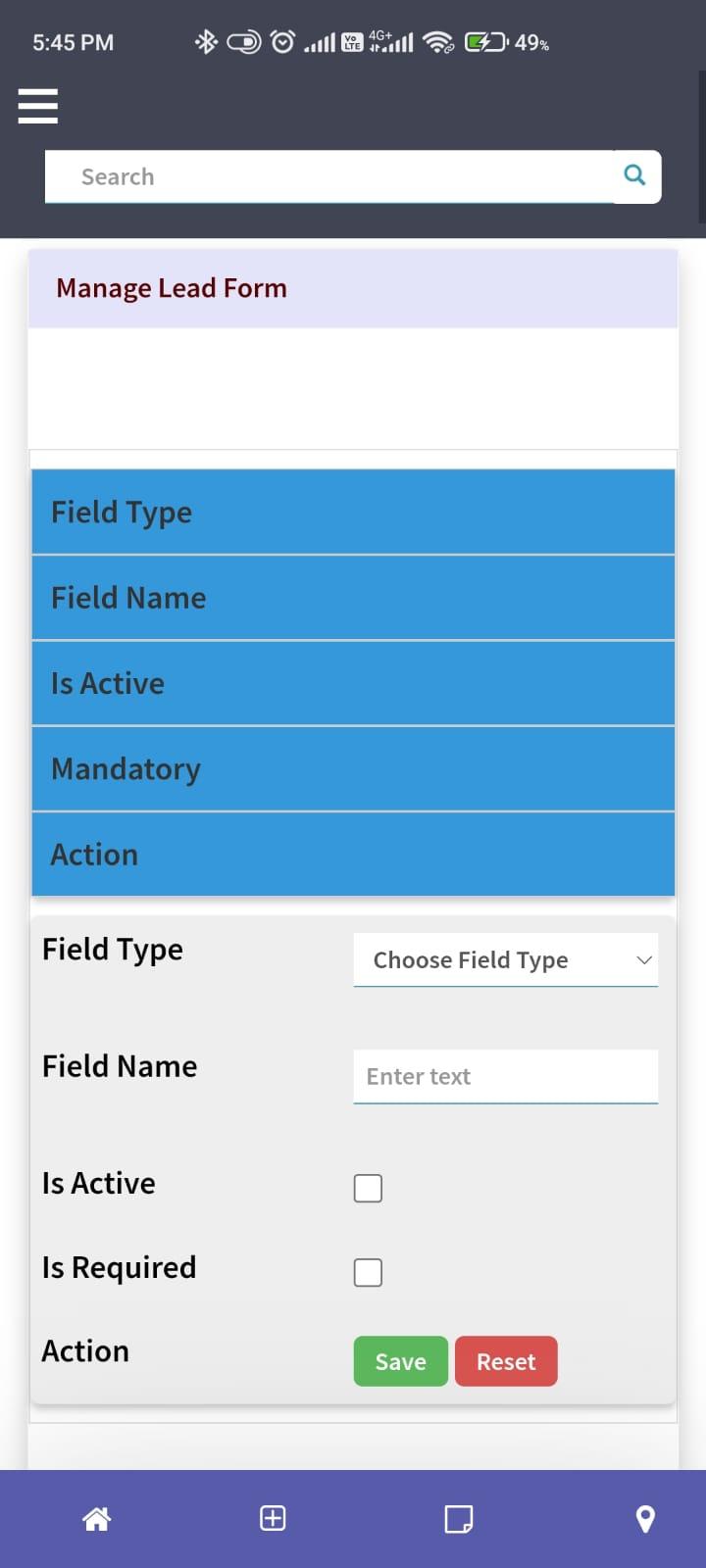Select the Mandatory column header

point(353,769)
